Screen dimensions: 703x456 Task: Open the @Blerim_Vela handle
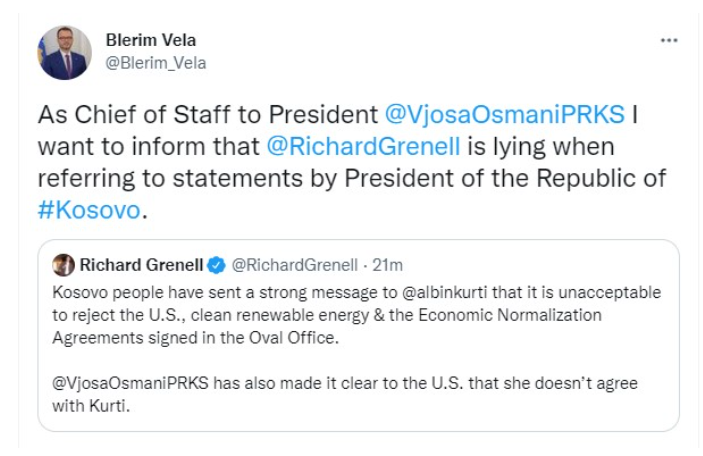click(156, 63)
